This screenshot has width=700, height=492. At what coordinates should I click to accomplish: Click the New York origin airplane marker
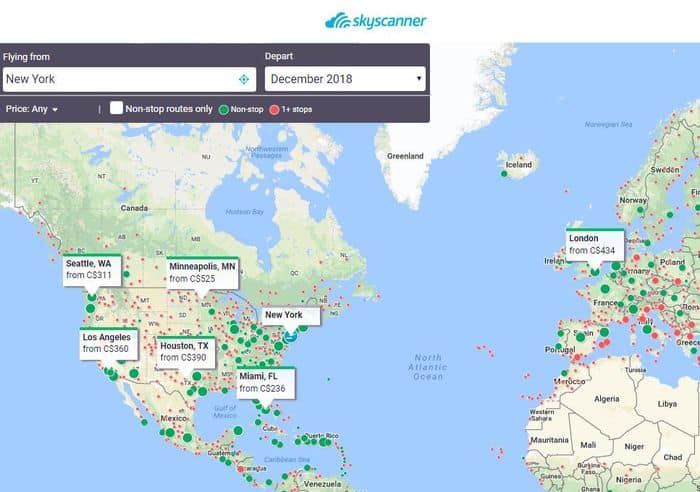click(x=290, y=337)
